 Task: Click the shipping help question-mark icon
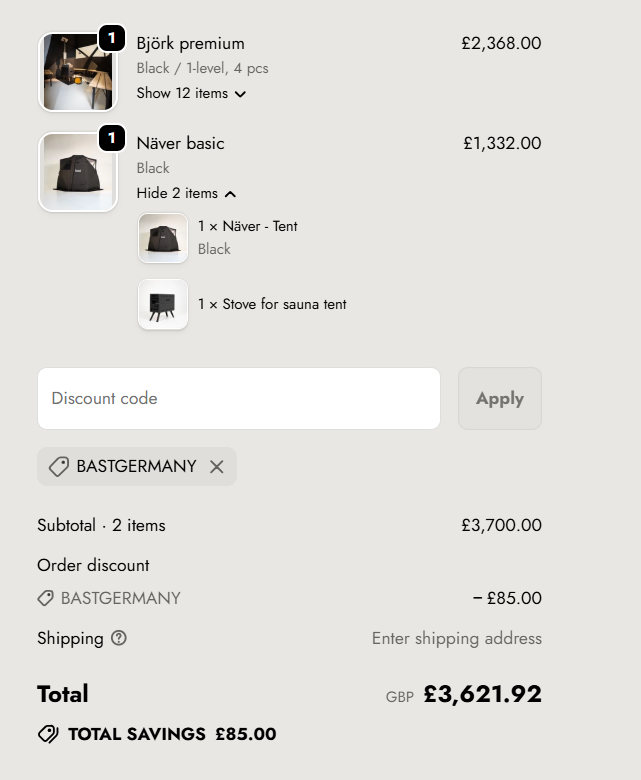(119, 638)
